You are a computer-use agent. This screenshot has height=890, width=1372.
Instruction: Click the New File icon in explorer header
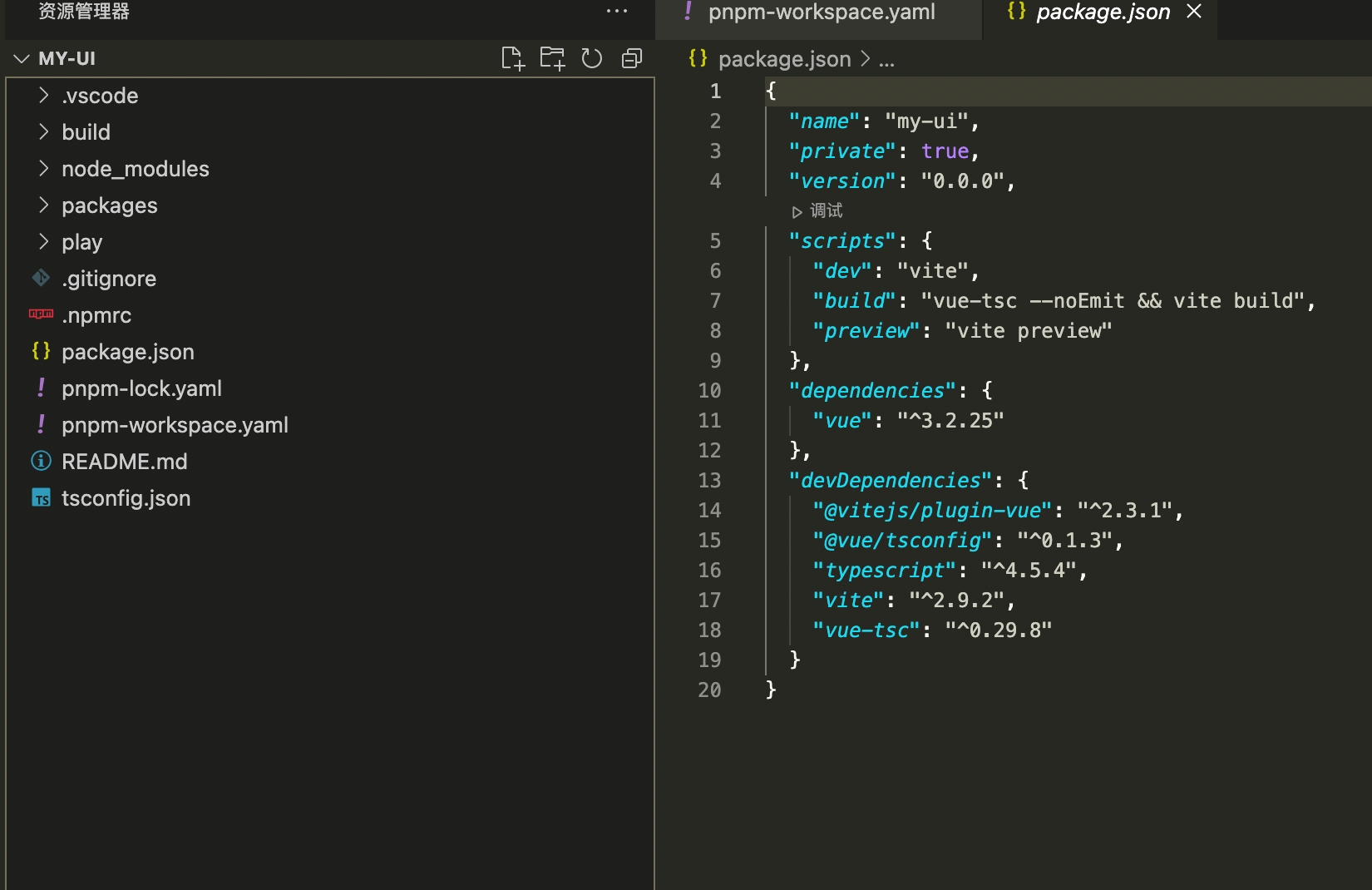coord(513,58)
